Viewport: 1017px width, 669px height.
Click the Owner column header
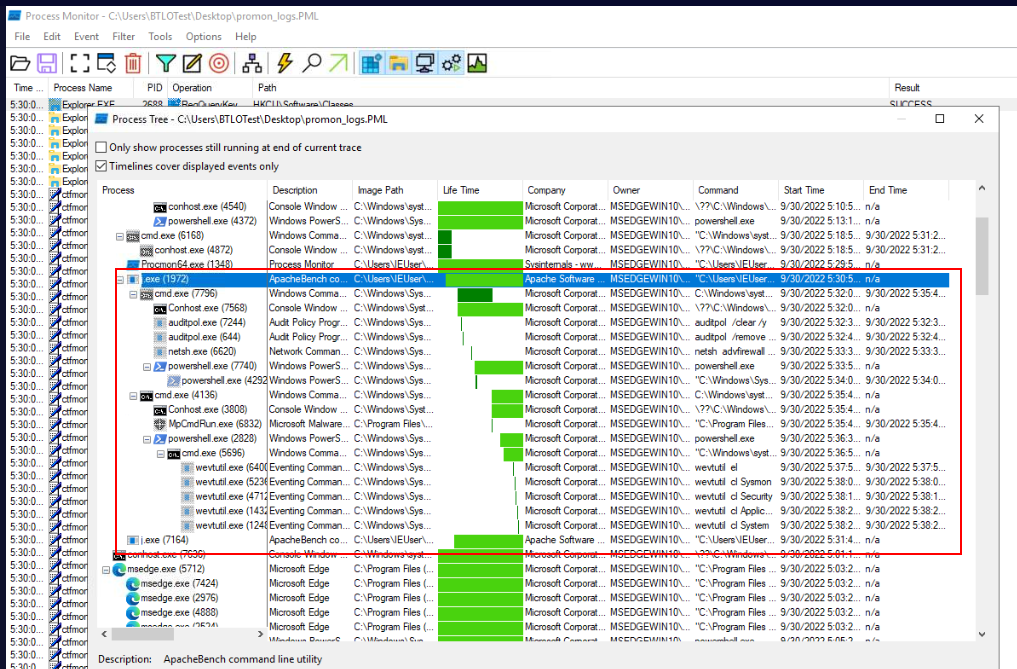click(650, 190)
